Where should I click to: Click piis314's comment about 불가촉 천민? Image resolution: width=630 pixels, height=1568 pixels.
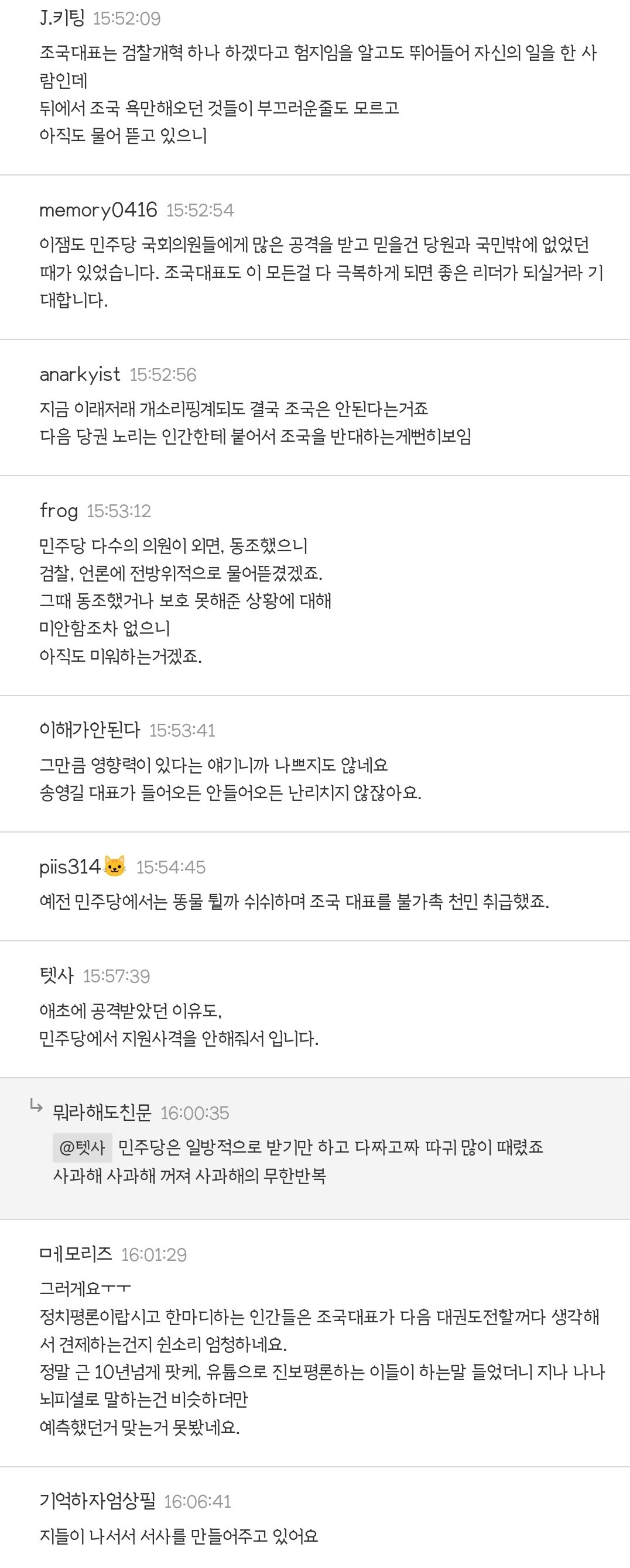click(294, 901)
